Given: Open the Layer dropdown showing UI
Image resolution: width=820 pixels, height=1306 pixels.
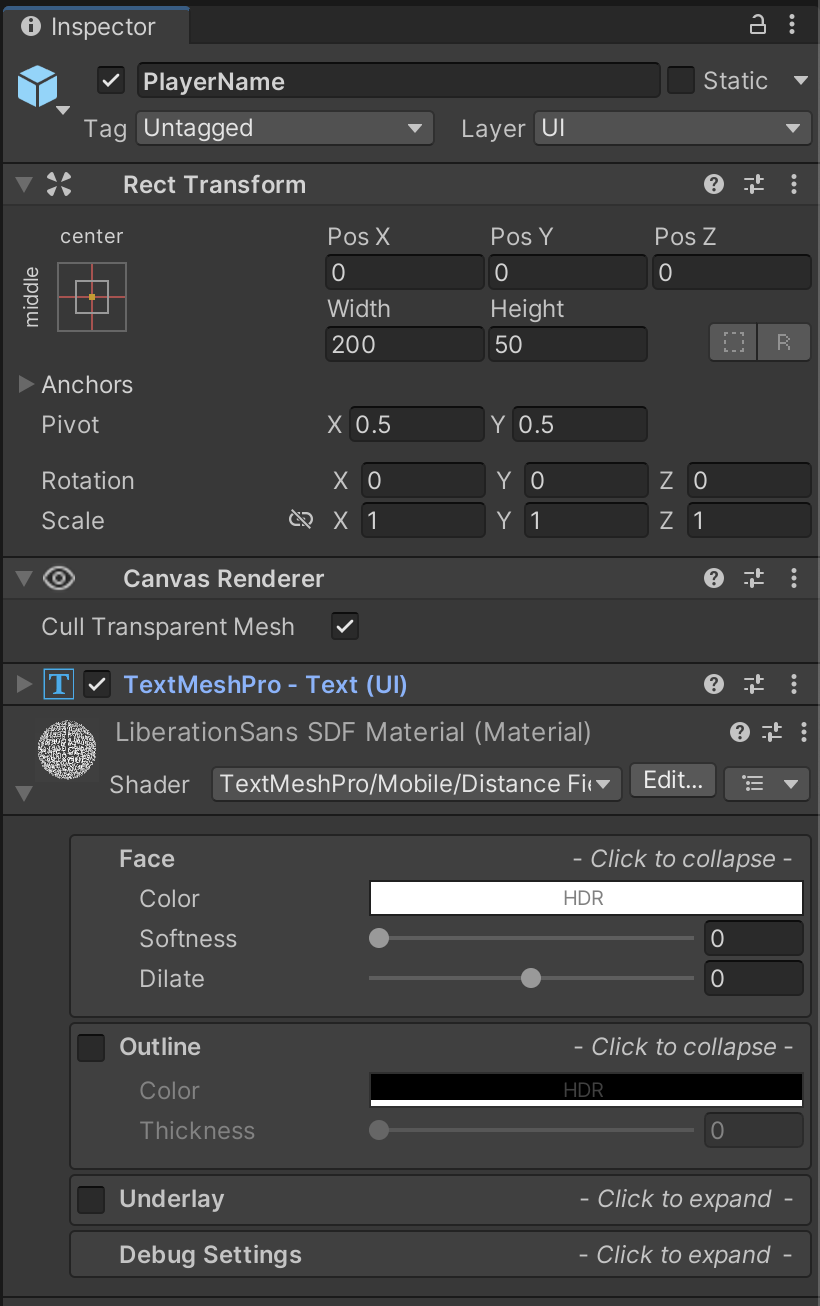Looking at the screenshot, I should pos(672,128).
